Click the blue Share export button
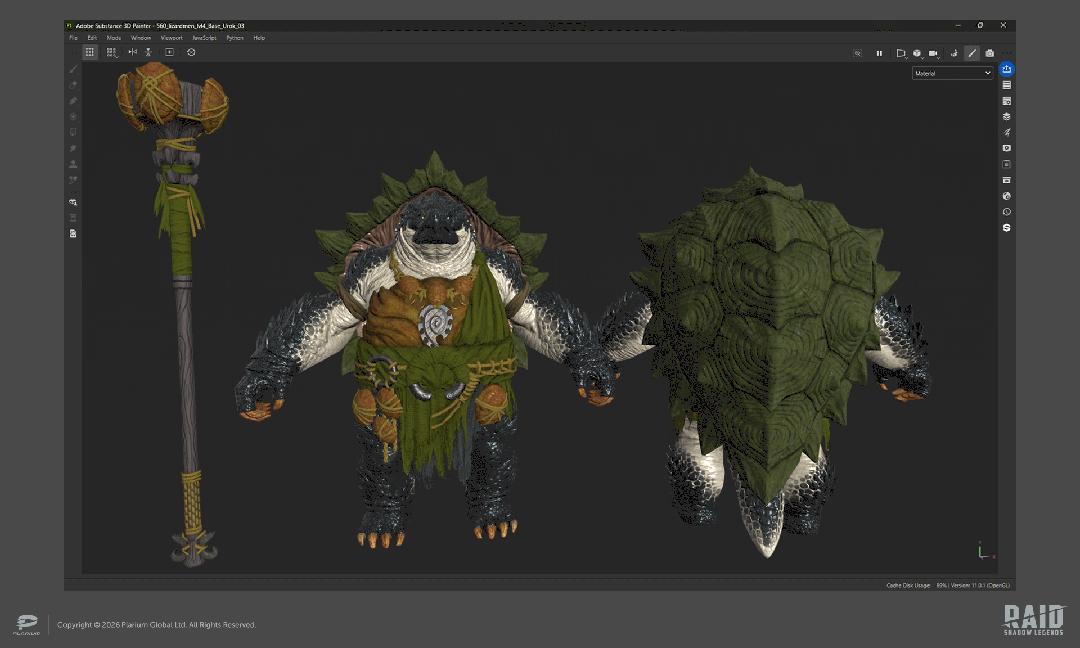The width and height of the screenshot is (1080, 648). tap(1006, 69)
